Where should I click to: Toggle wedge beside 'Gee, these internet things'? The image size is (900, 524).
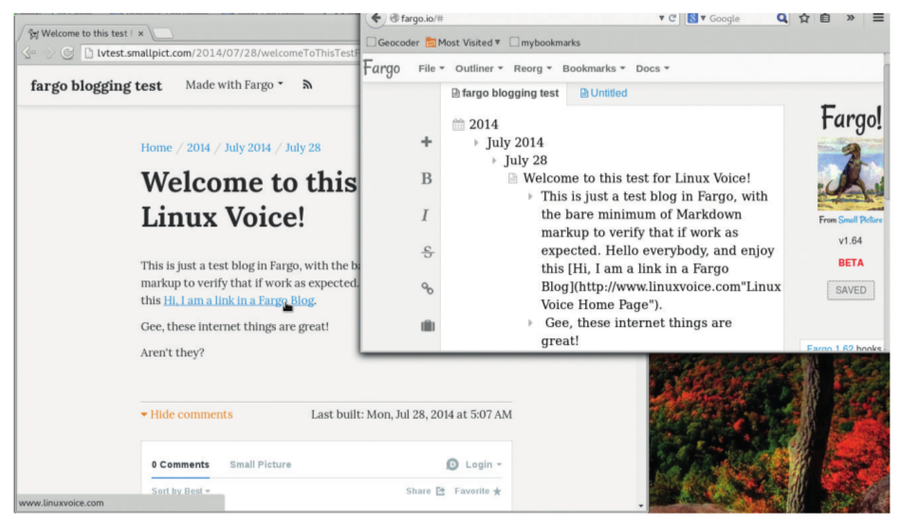(x=530, y=323)
